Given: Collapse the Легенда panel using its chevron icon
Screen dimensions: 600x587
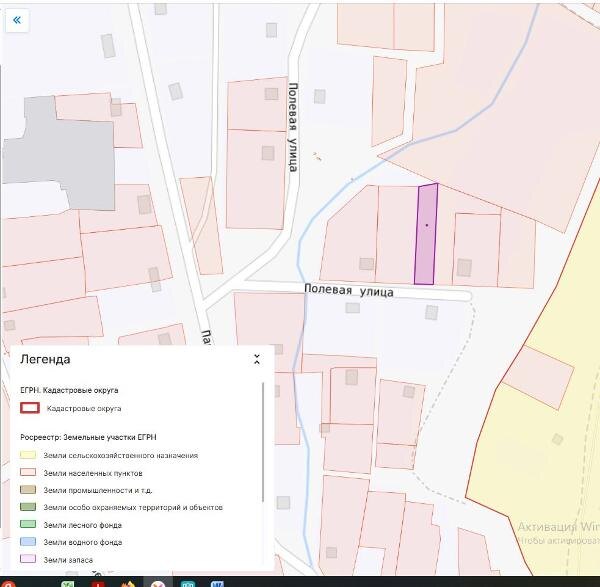Looking at the screenshot, I should click(257, 359).
